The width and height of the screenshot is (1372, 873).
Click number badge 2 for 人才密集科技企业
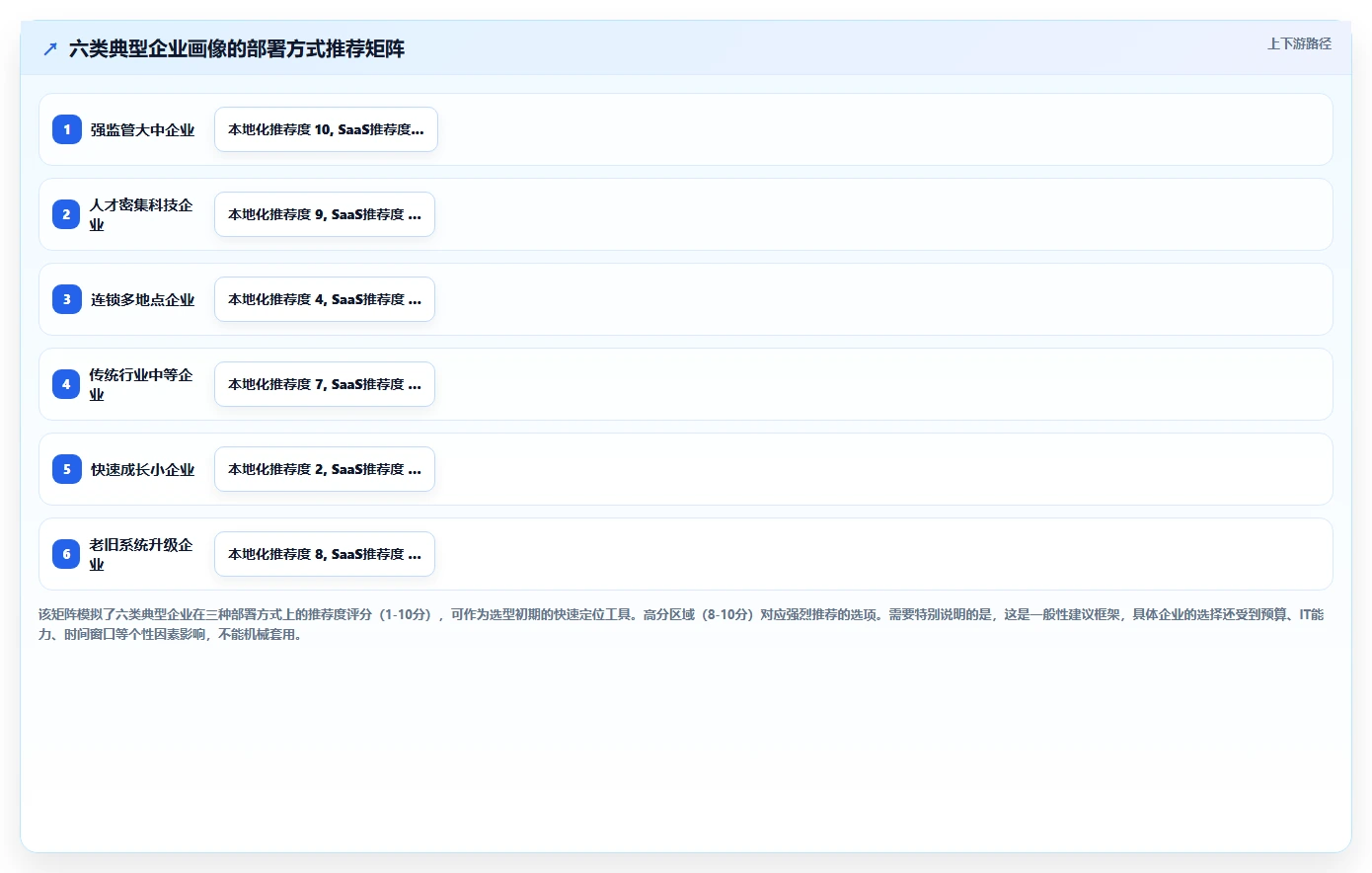click(67, 214)
